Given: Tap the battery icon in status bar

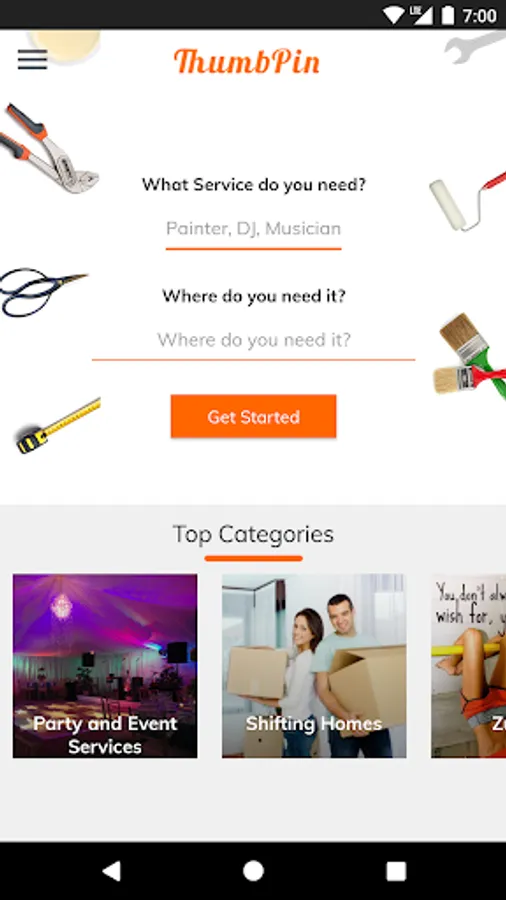Looking at the screenshot, I should (x=448, y=15).
